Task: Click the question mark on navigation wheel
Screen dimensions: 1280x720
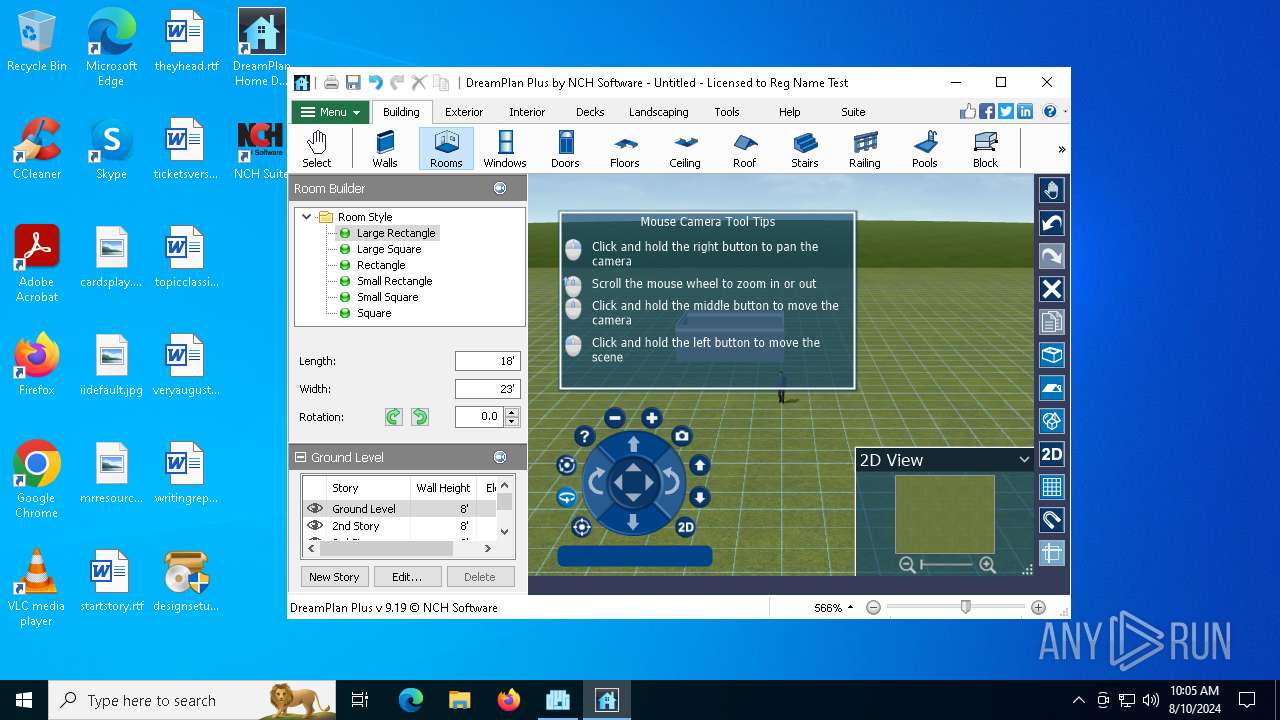Action: click(x=584, y=436)
